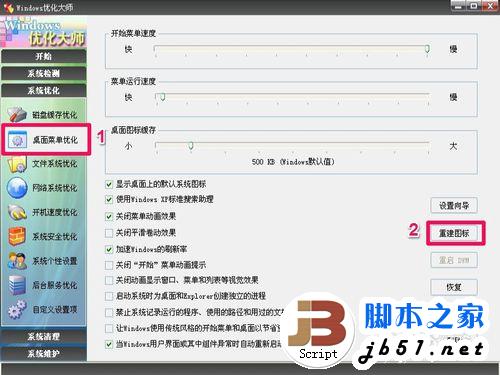The width and height of the screenshot is (500, 375).
Task: Check 禁止系统记录运行的程序 option
Action: coord(109,312)
